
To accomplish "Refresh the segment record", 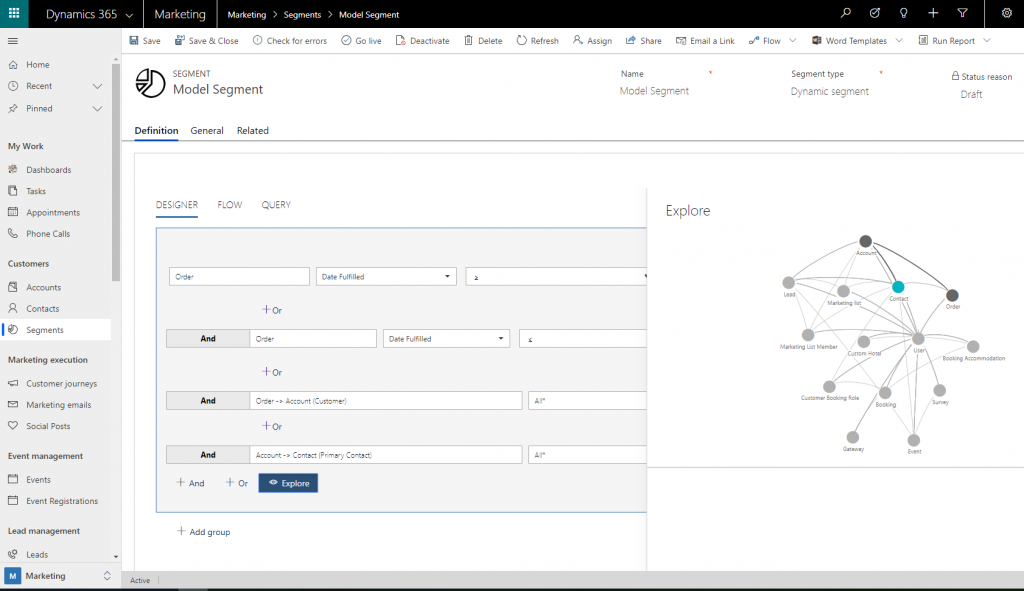I will [537, 40].
